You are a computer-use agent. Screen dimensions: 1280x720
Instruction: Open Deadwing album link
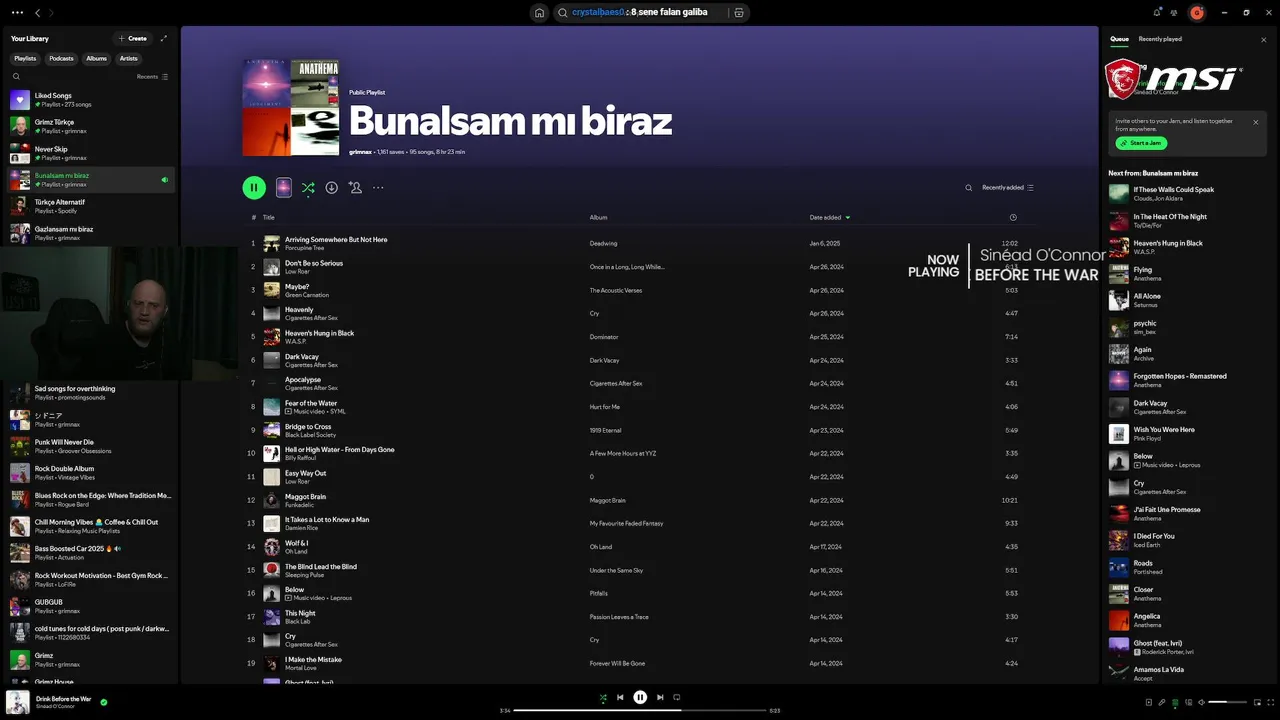(603, 243)
